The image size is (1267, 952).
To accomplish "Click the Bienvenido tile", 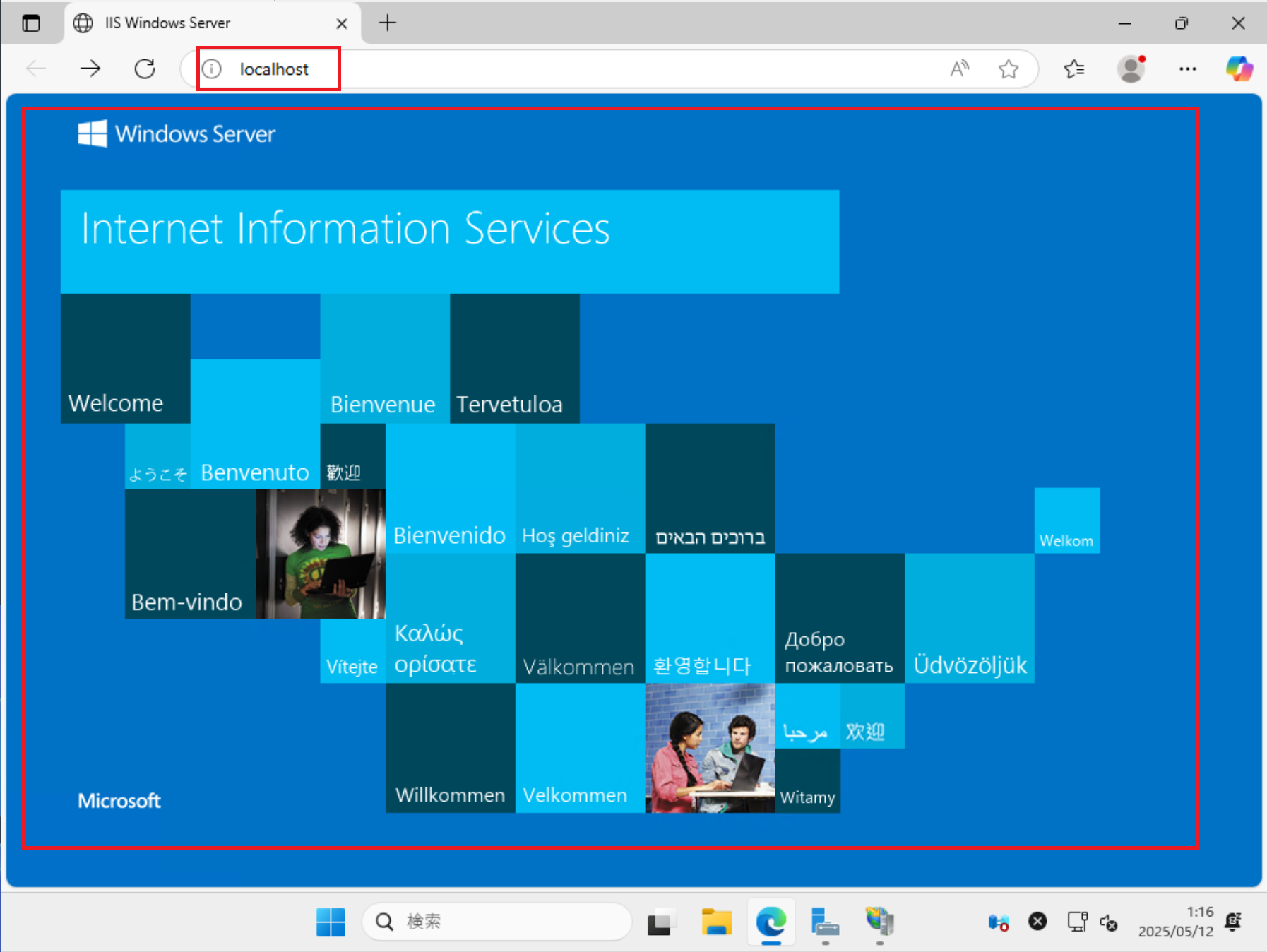I will click(x=451, y=489).
